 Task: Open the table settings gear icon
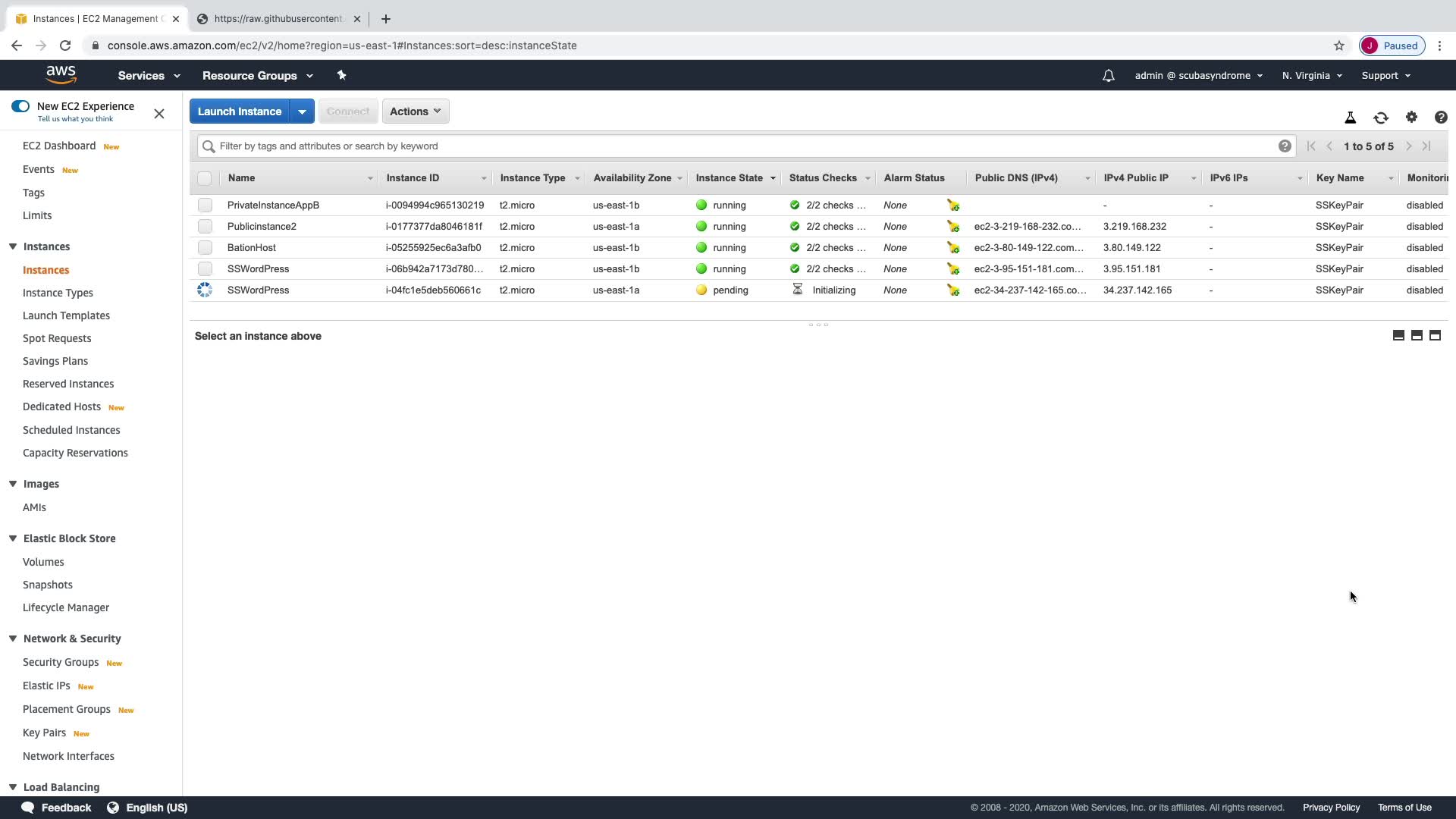tap(1410, 117)
